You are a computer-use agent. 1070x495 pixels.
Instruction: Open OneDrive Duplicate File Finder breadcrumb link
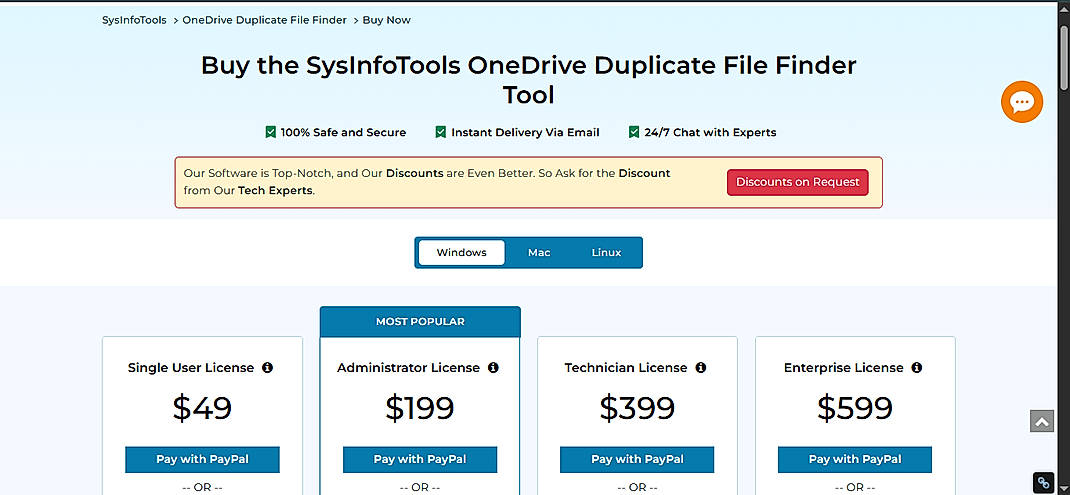[x=265, y=20]
